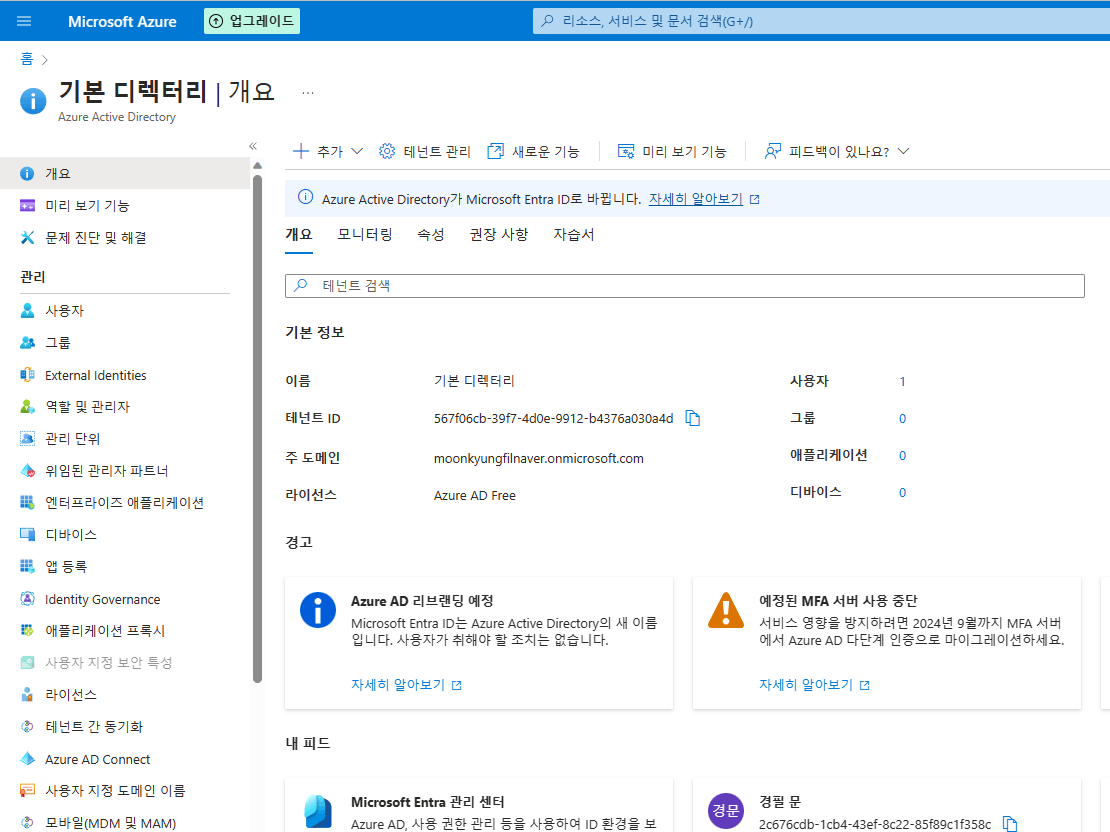
Task: Open 모바일(MDM 및 MAM) icon
Action: point(28,823)
